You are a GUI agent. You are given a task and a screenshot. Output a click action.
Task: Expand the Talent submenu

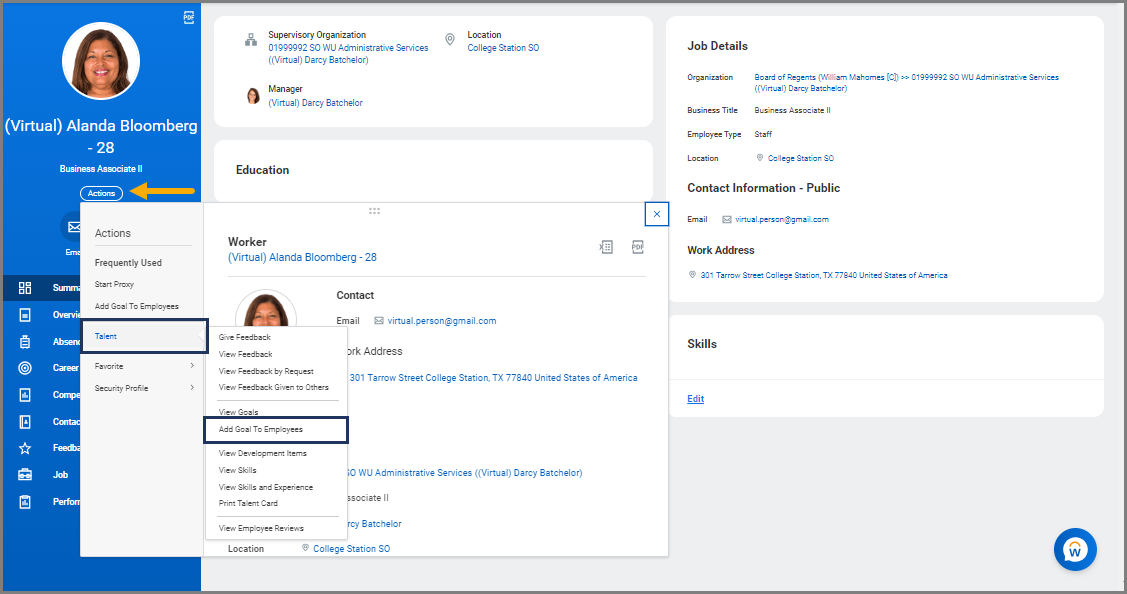pyautogui.click(x=144, y=337)
